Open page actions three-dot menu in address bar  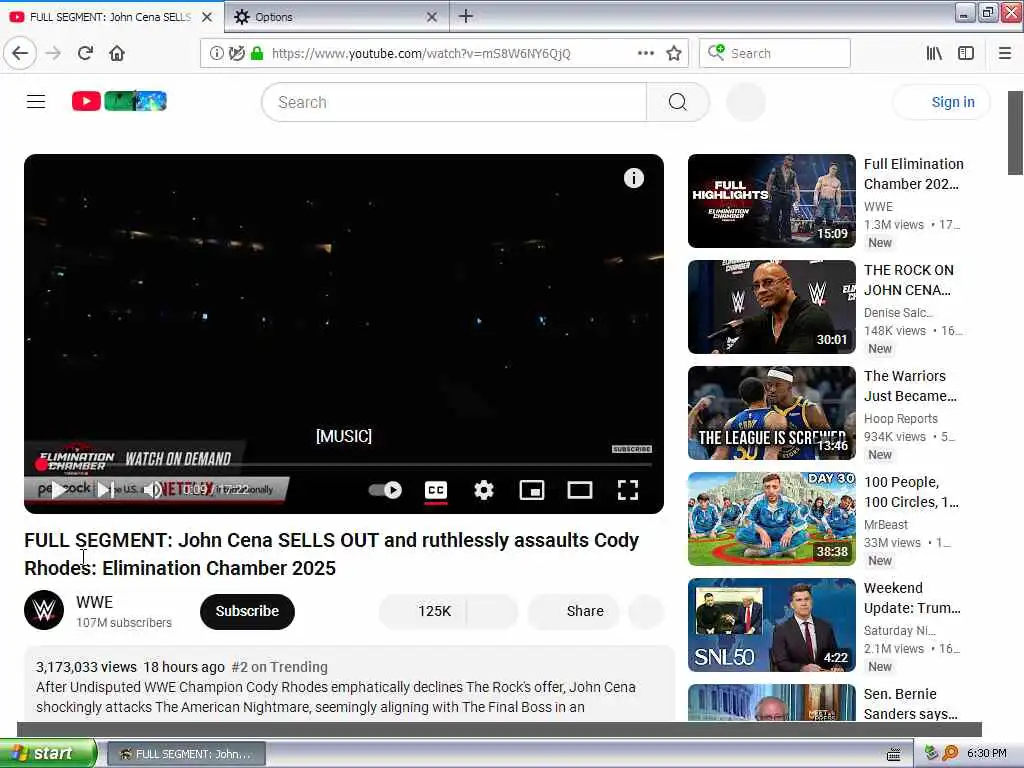pos(646,54)
